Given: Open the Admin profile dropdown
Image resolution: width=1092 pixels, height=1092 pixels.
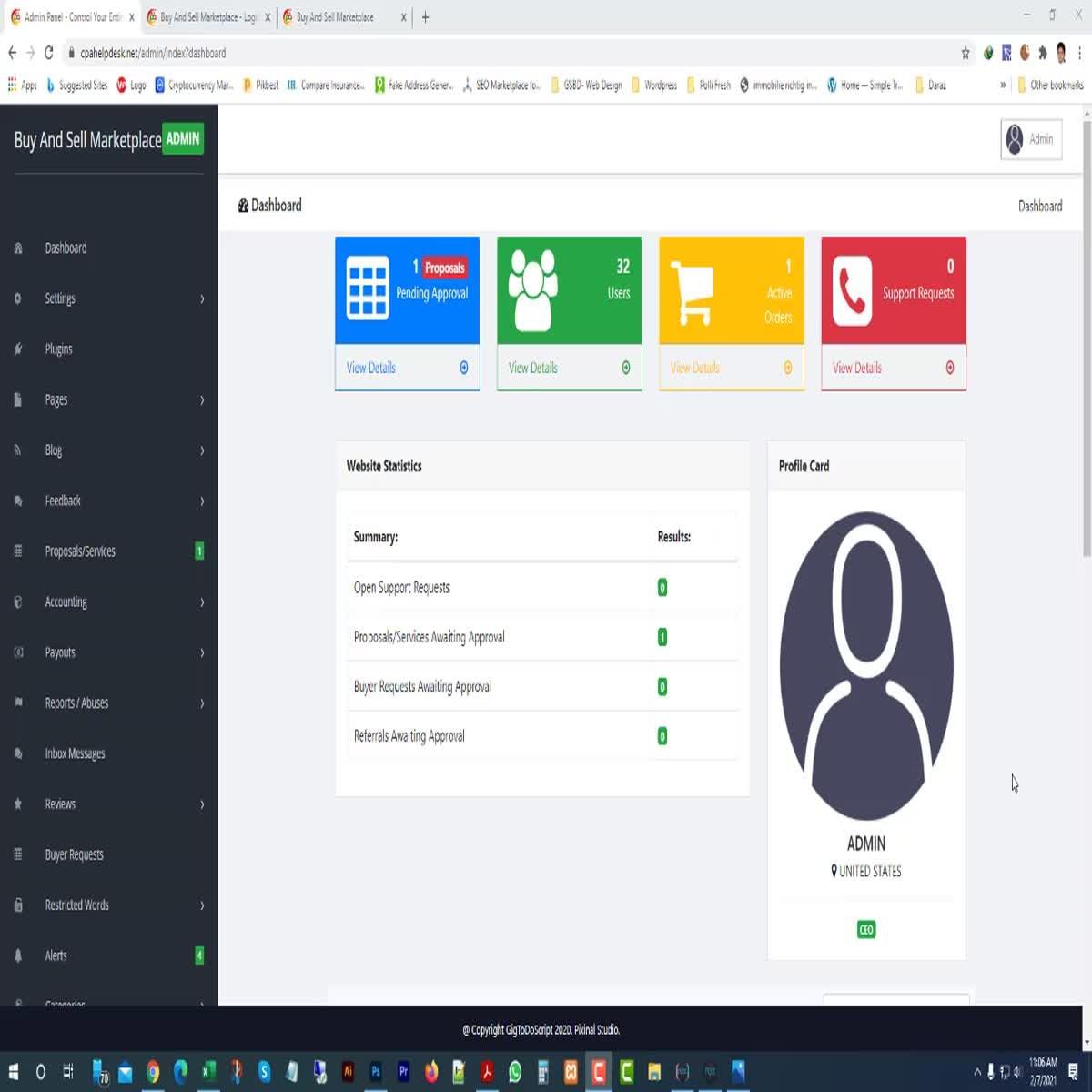Looking at the screenshot, I should (x=1031, y=139).
